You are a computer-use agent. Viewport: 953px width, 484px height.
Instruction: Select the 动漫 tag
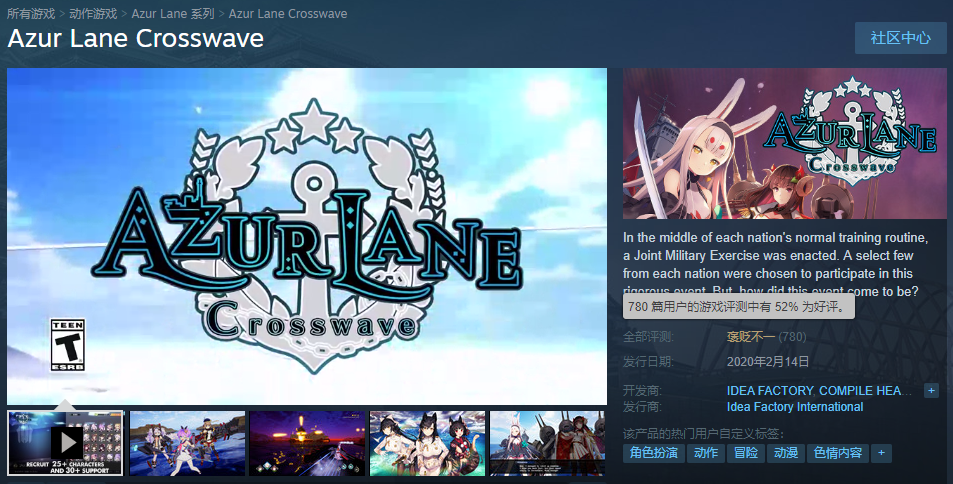(x=785, y=453)
